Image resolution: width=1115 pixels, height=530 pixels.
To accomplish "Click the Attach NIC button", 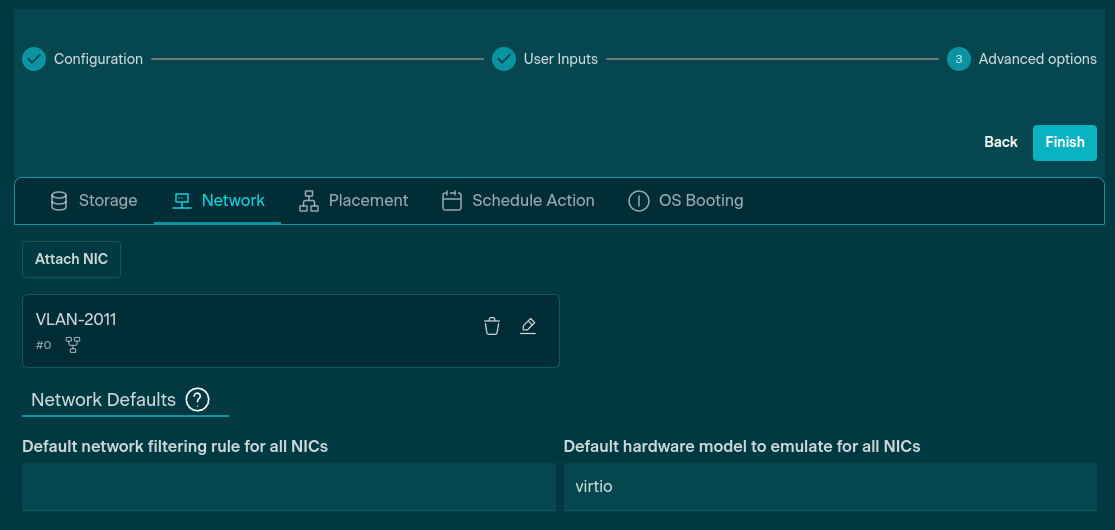I will [x=71, y=259].
